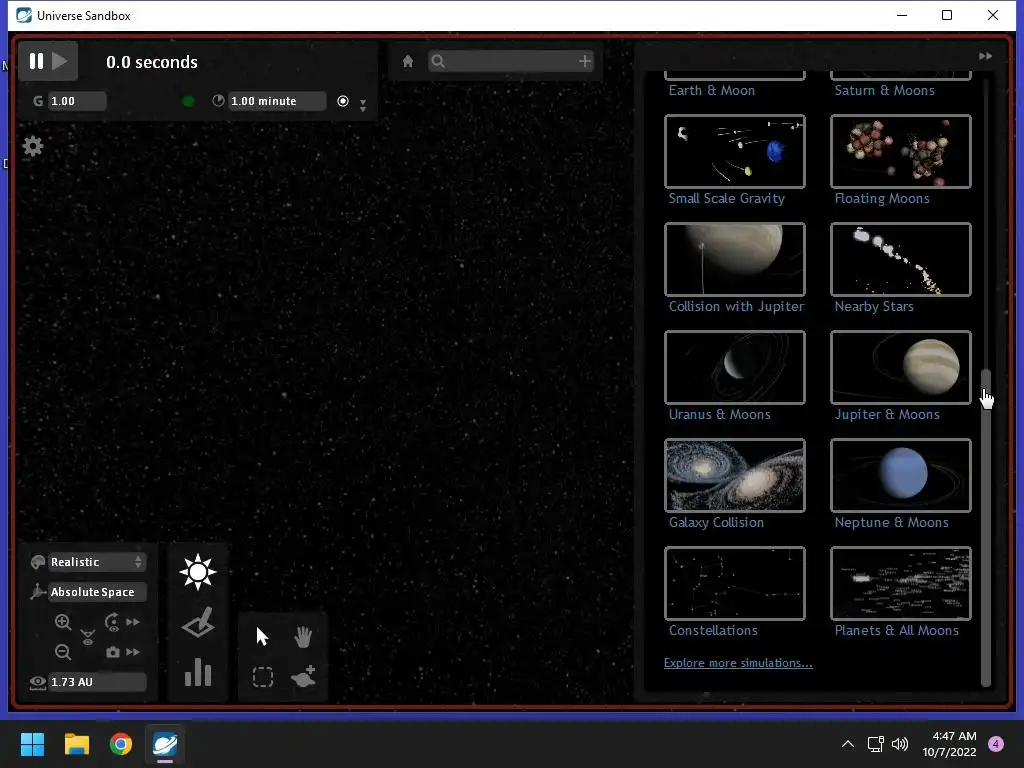Open the Jupiter & Moons thumbnail
Image resolution: width=1024 pixels, height=768 pixels.
click(x=901, y=368)
